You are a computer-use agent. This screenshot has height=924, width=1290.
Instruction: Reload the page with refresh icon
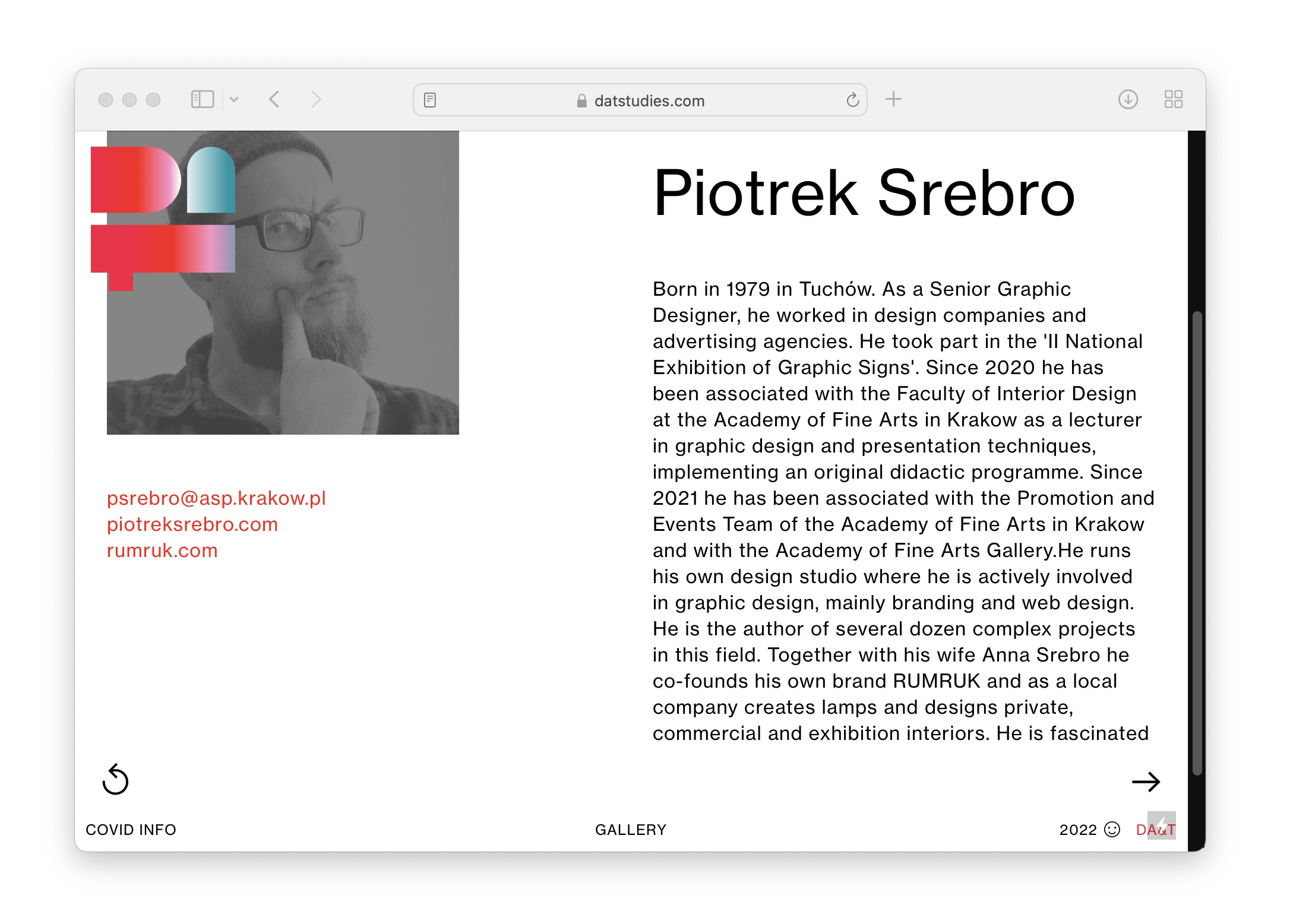click(852, 100)
